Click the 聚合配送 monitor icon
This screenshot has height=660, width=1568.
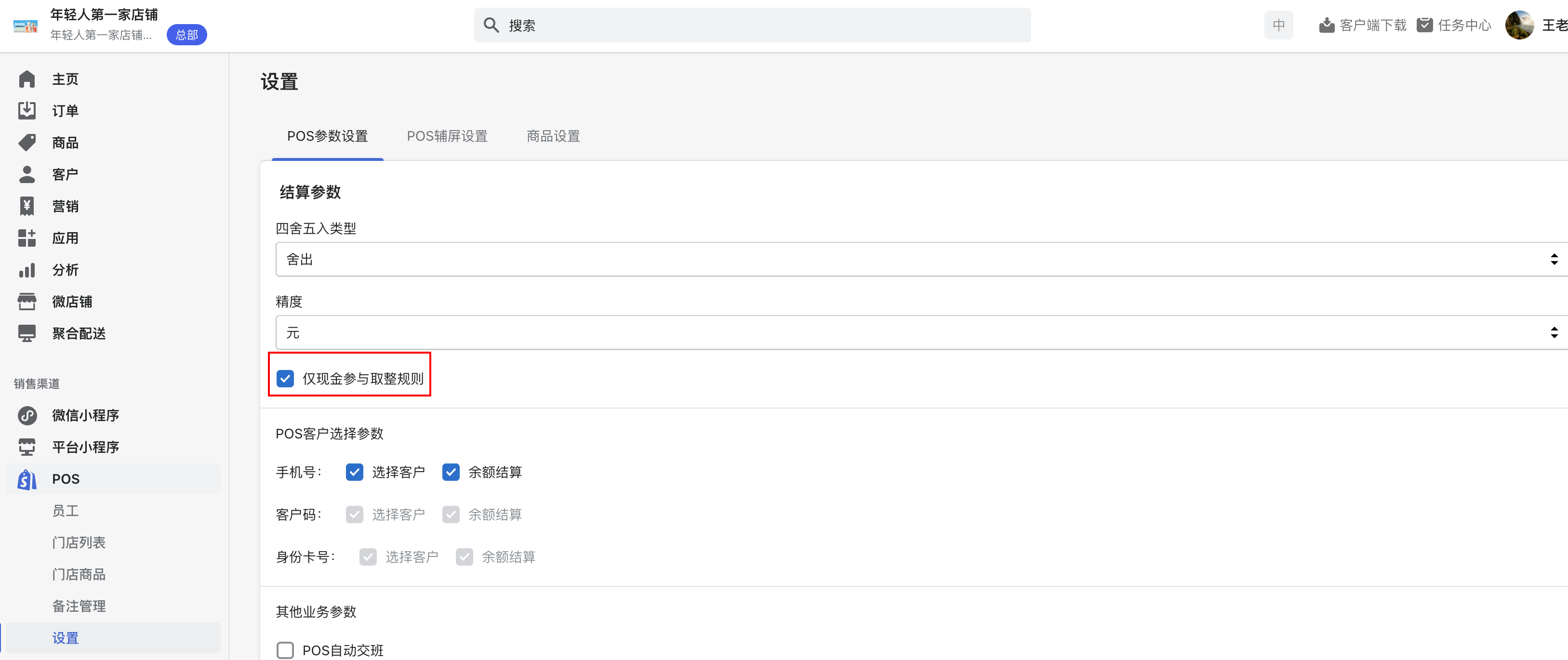point(27,333)
